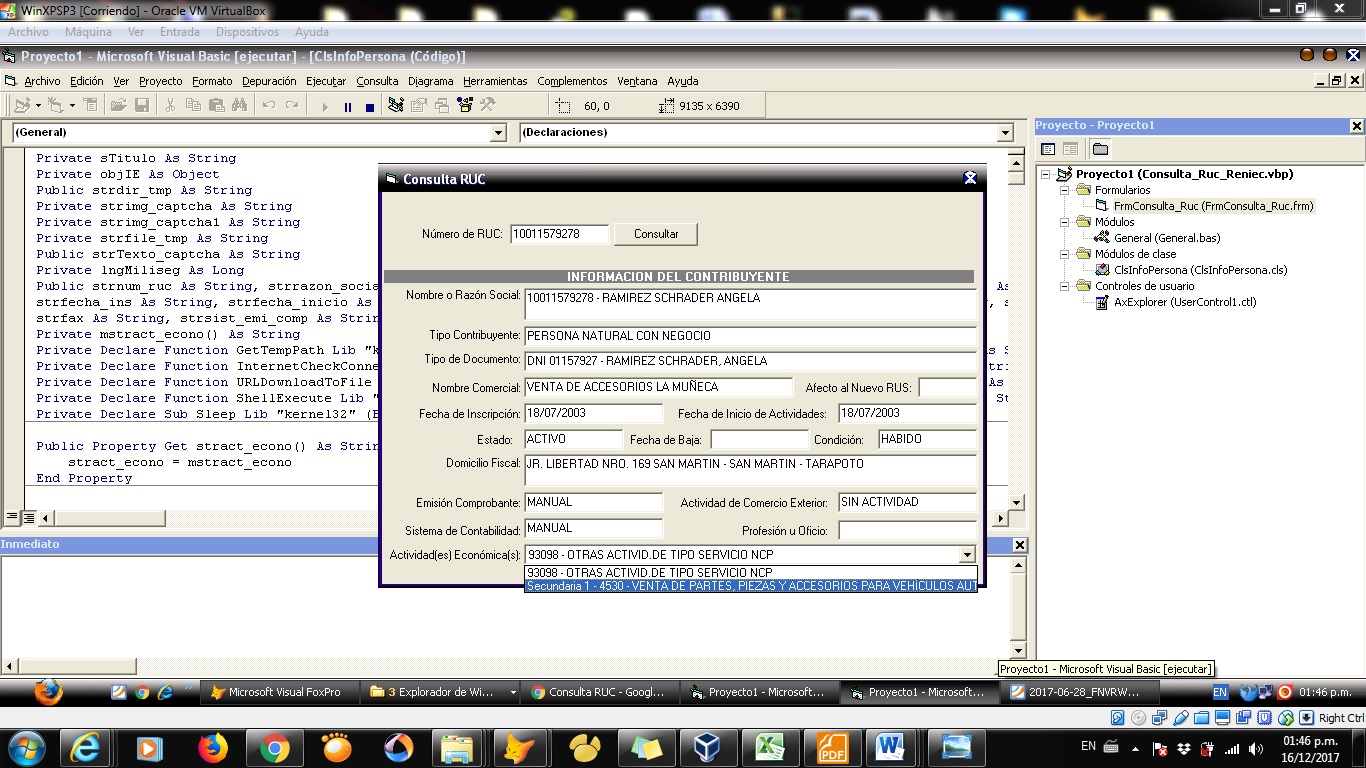Close the Inmediato window pane
Viewport: 1366px width, 768px height.
pyautogui.click(x=1020, y=545)
